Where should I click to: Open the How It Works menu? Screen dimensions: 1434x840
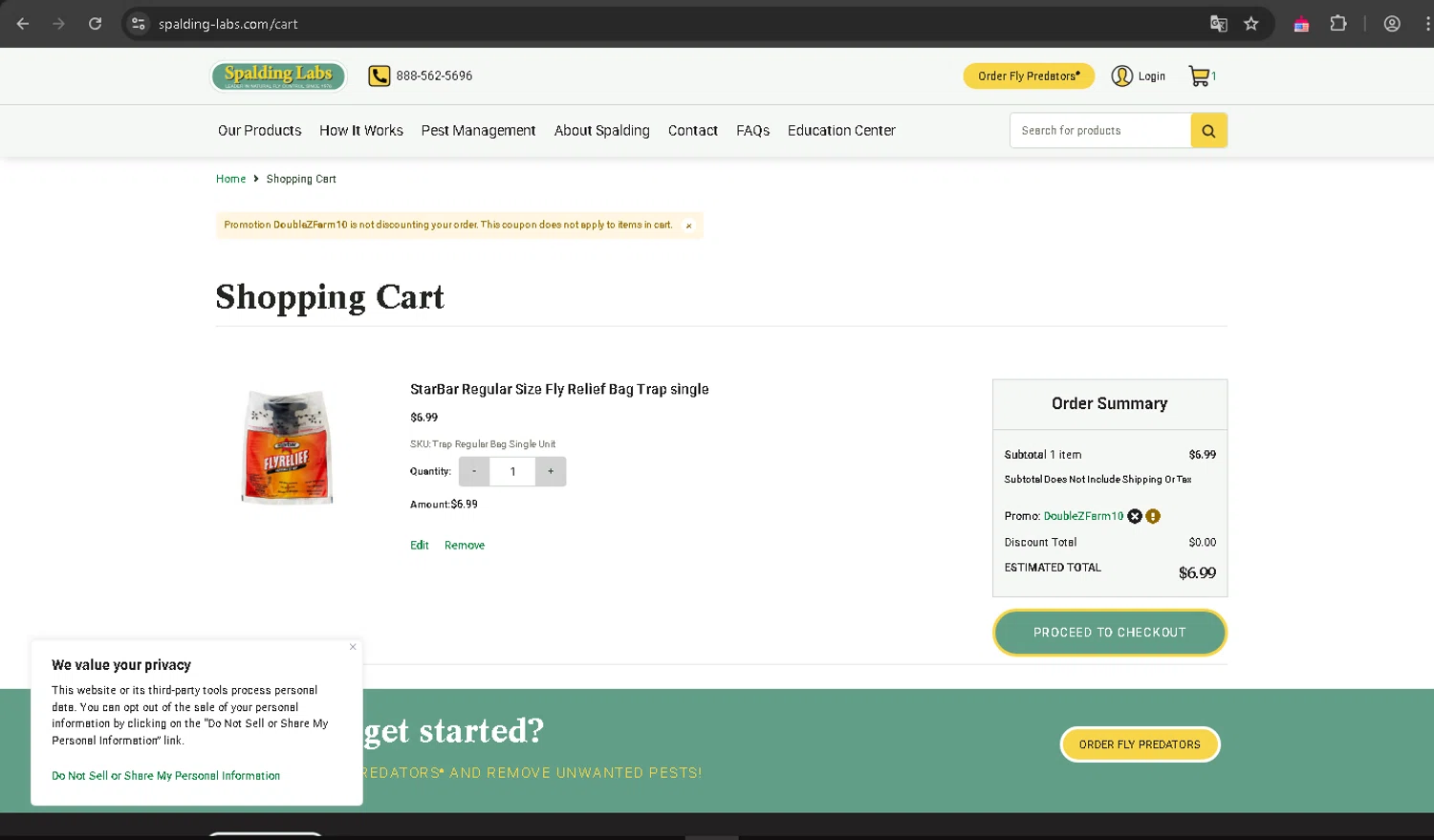pos(361,131)
